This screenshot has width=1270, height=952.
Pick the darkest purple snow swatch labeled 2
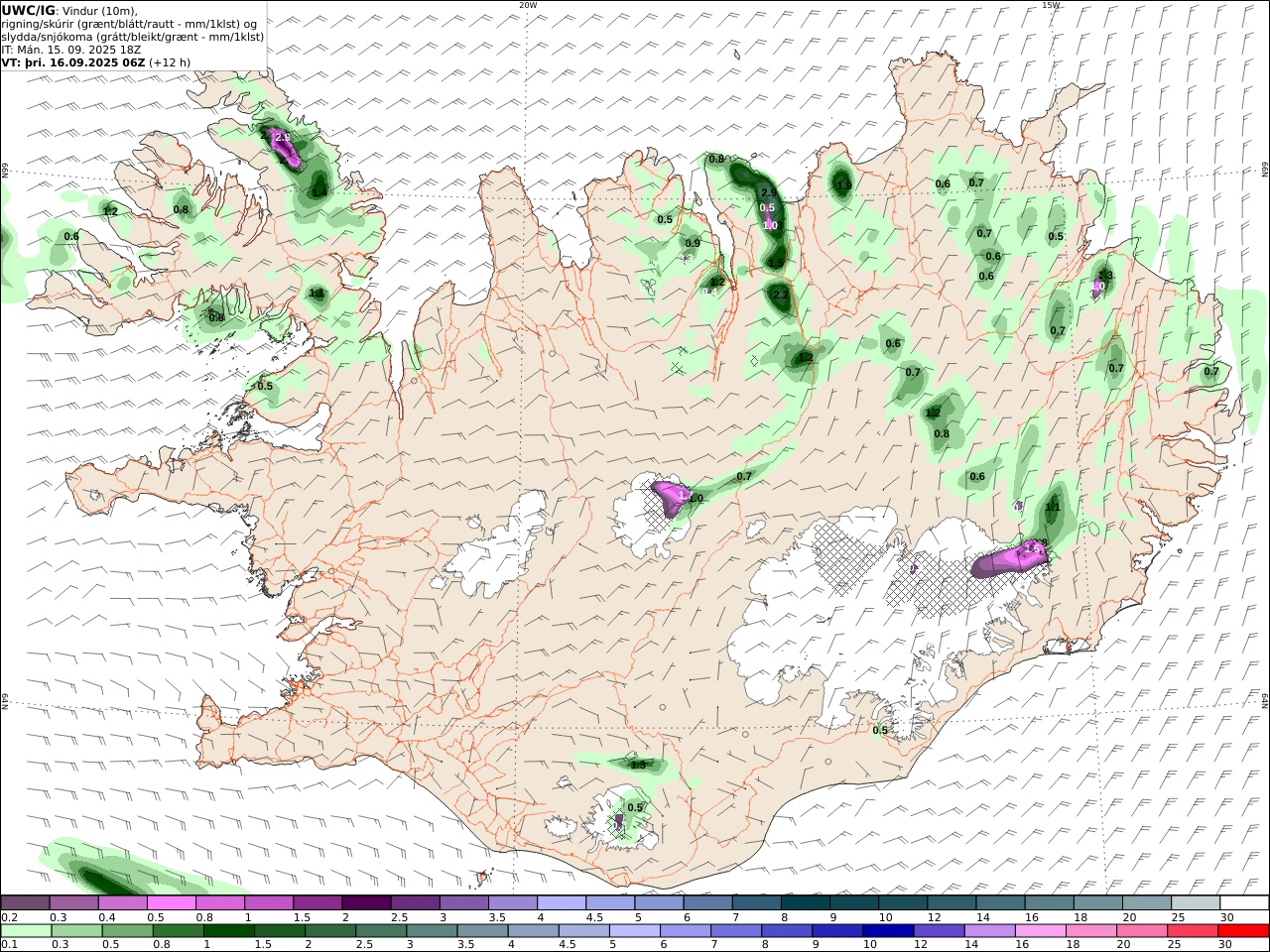[366, 903]
